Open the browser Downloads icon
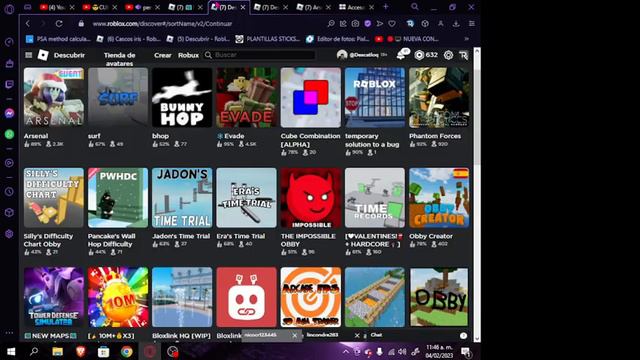The image size is (640, 360). (x=456, y=24)
